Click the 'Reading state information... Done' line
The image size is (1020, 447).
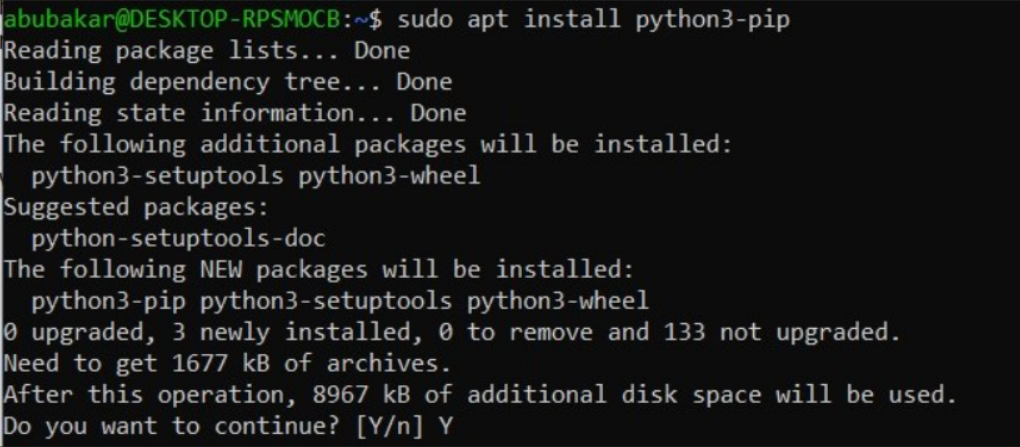235,113
